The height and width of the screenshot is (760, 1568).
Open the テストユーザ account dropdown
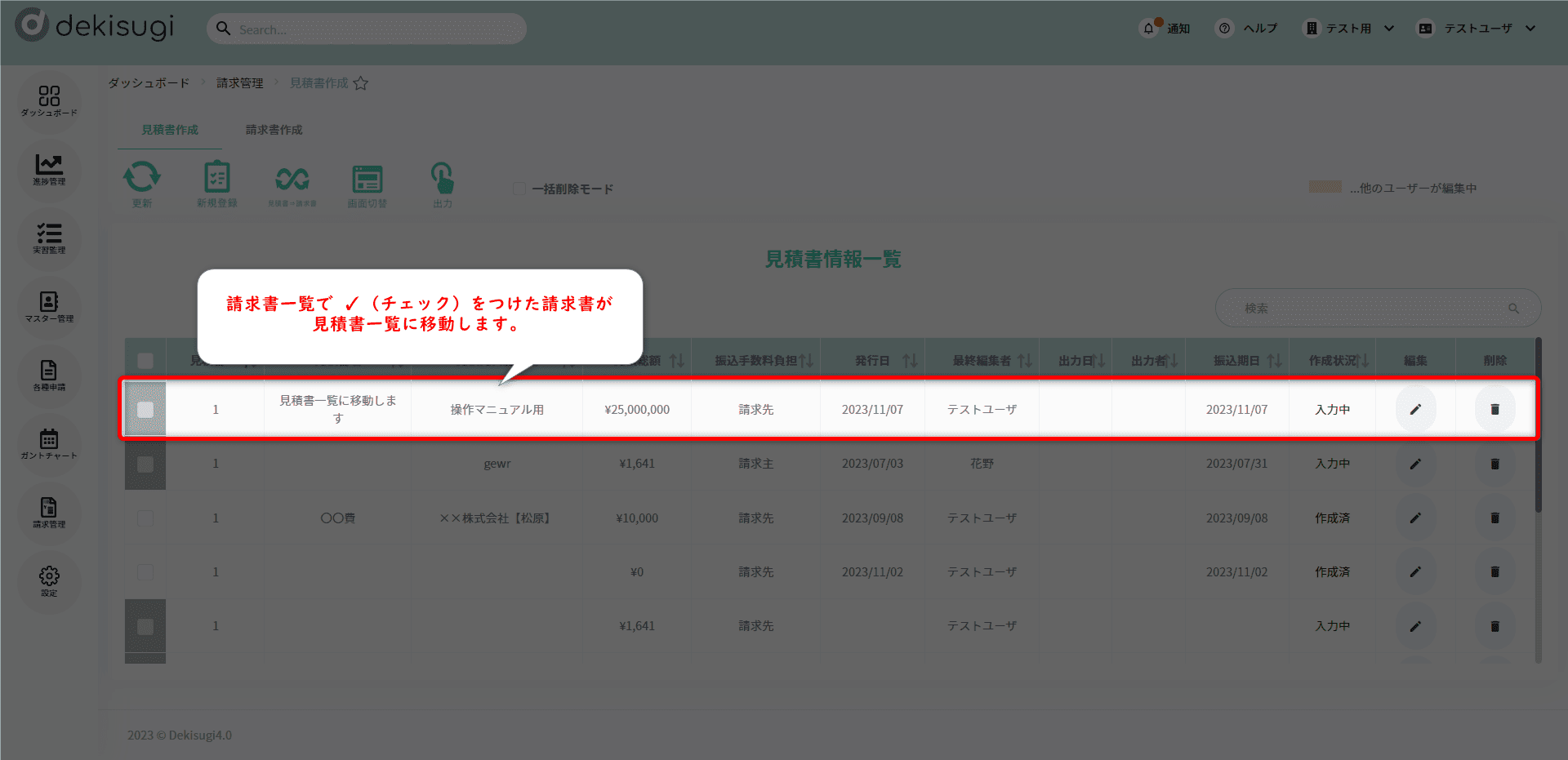point(1477,29)
